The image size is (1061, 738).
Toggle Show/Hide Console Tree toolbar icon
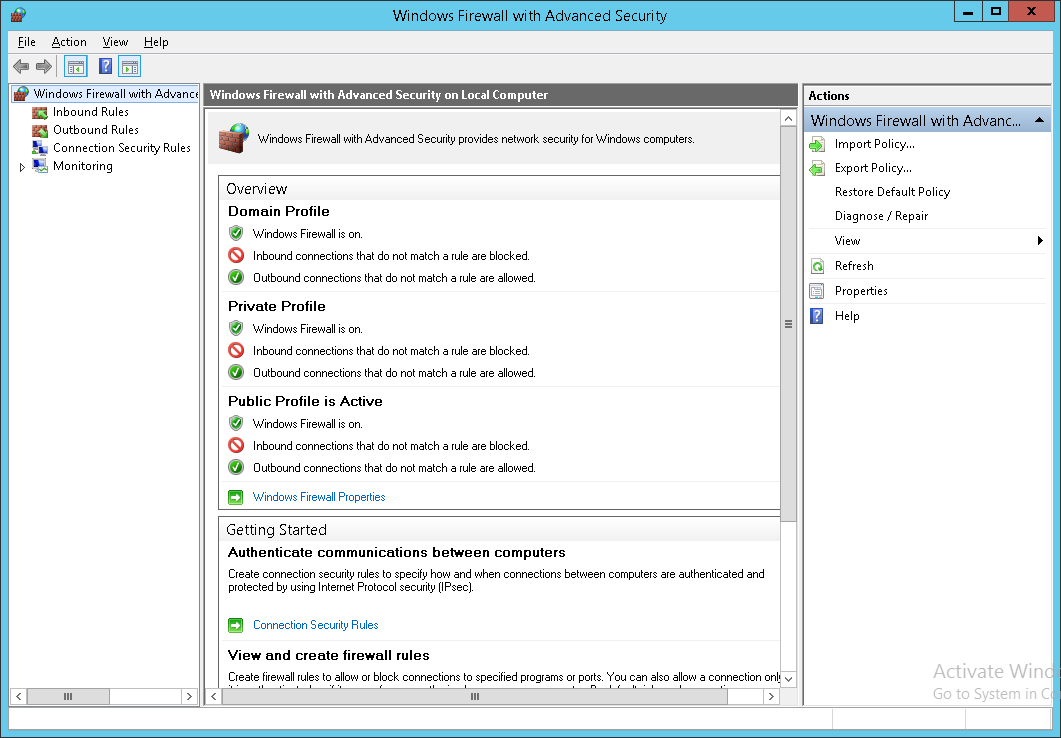pyautogui.click(x=76, y=66)
